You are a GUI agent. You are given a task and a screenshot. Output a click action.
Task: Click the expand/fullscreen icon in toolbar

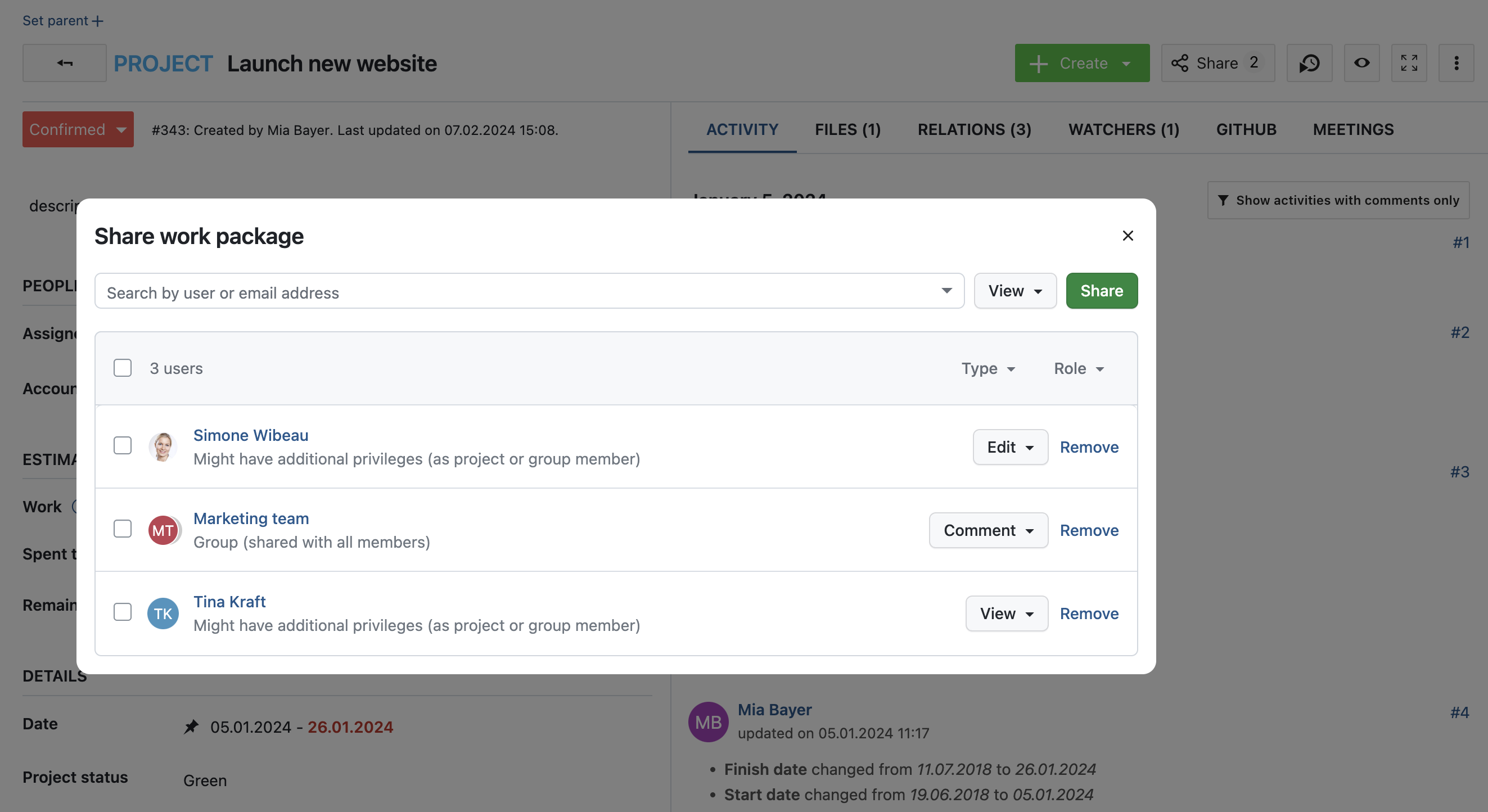pos(1409,62)
